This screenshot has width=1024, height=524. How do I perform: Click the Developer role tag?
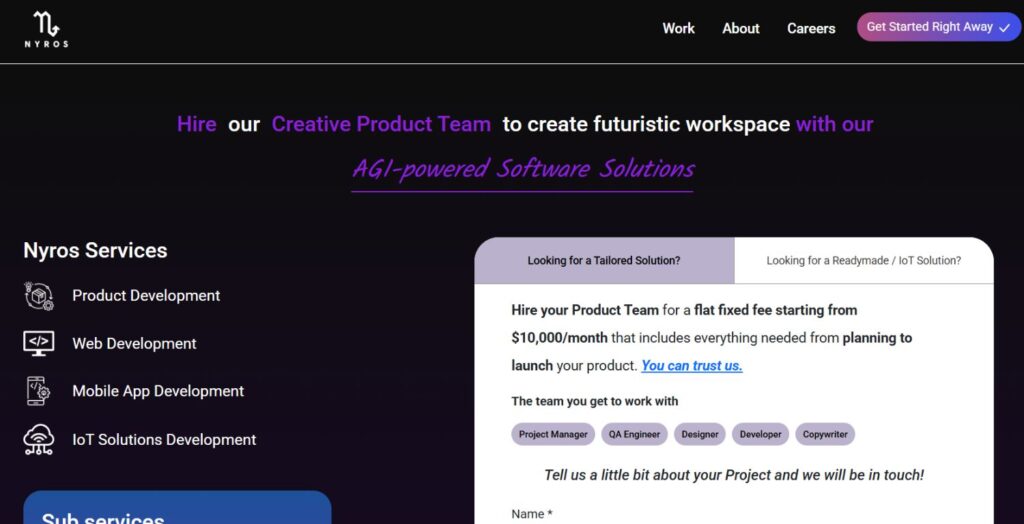[760, 434]
